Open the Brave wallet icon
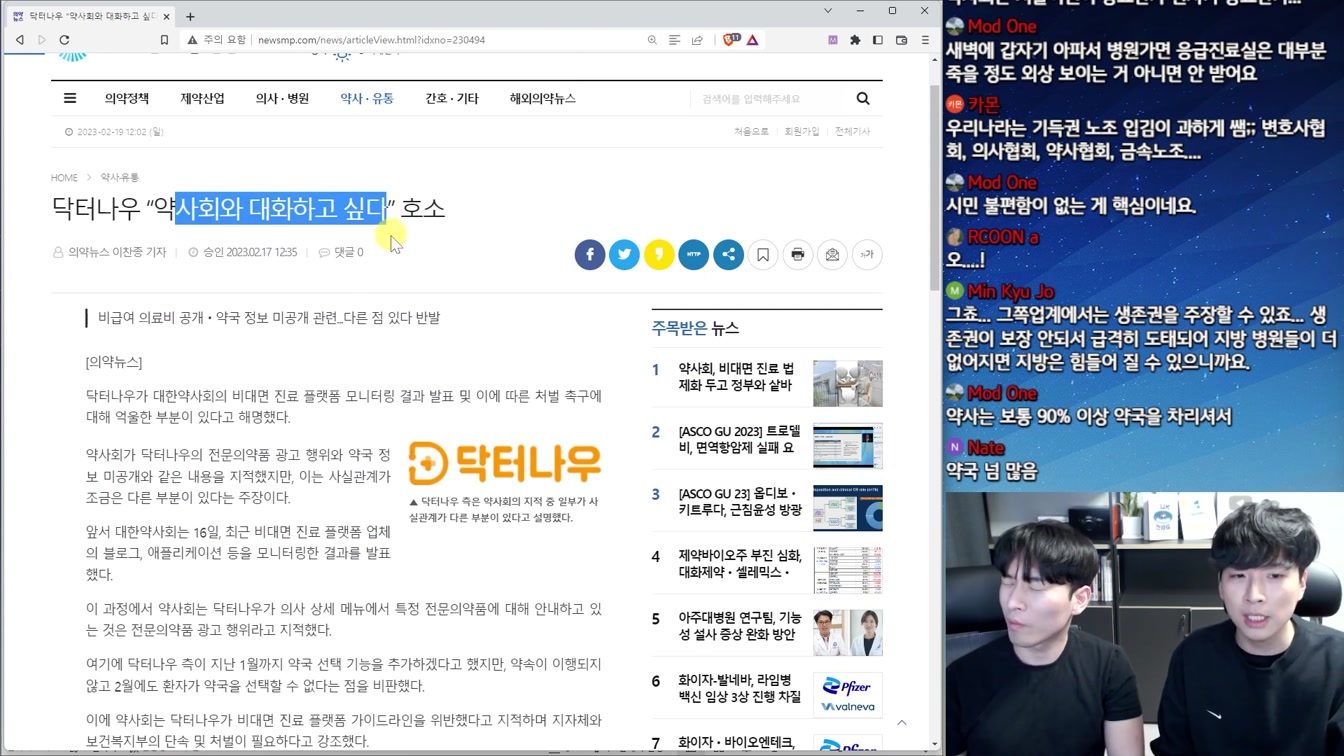This screenshot has height=756, width=1344. click(x=901, y=40)
